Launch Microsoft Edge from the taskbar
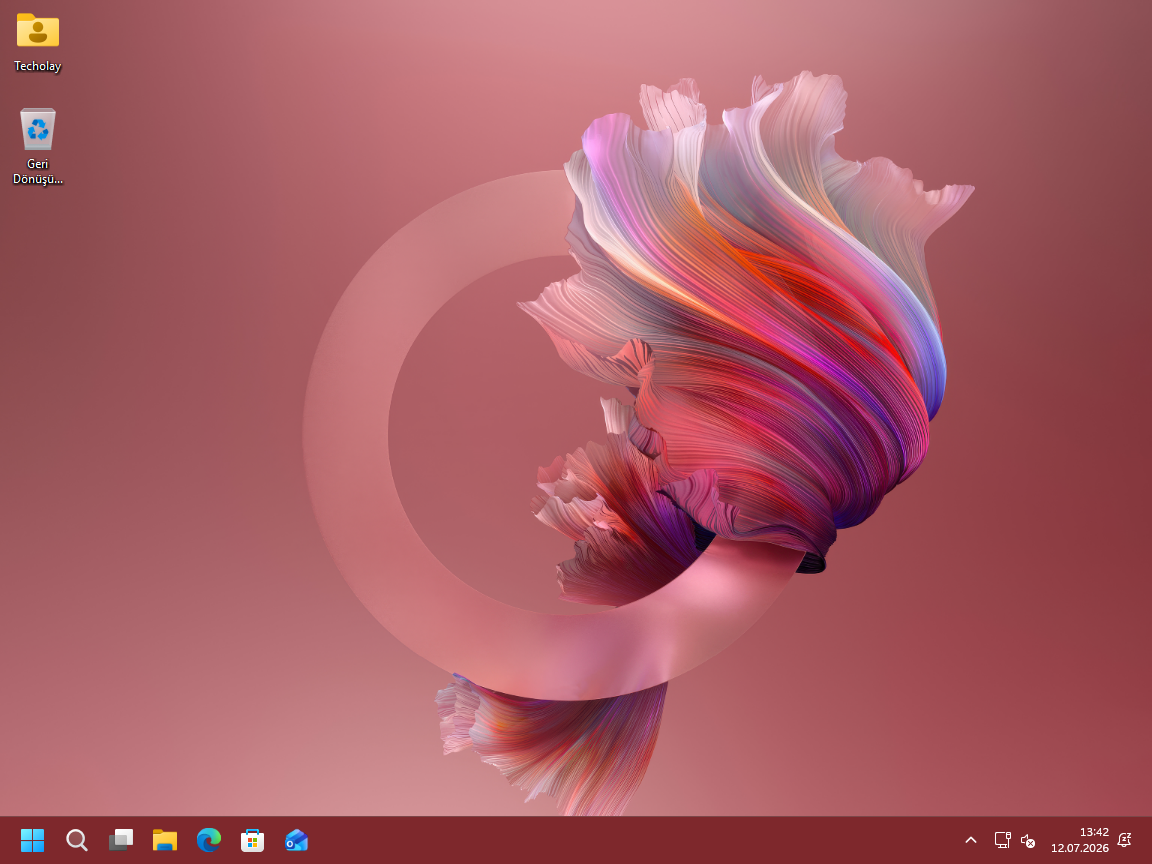This screenshot has width=1152, height=864. point(209,840)
